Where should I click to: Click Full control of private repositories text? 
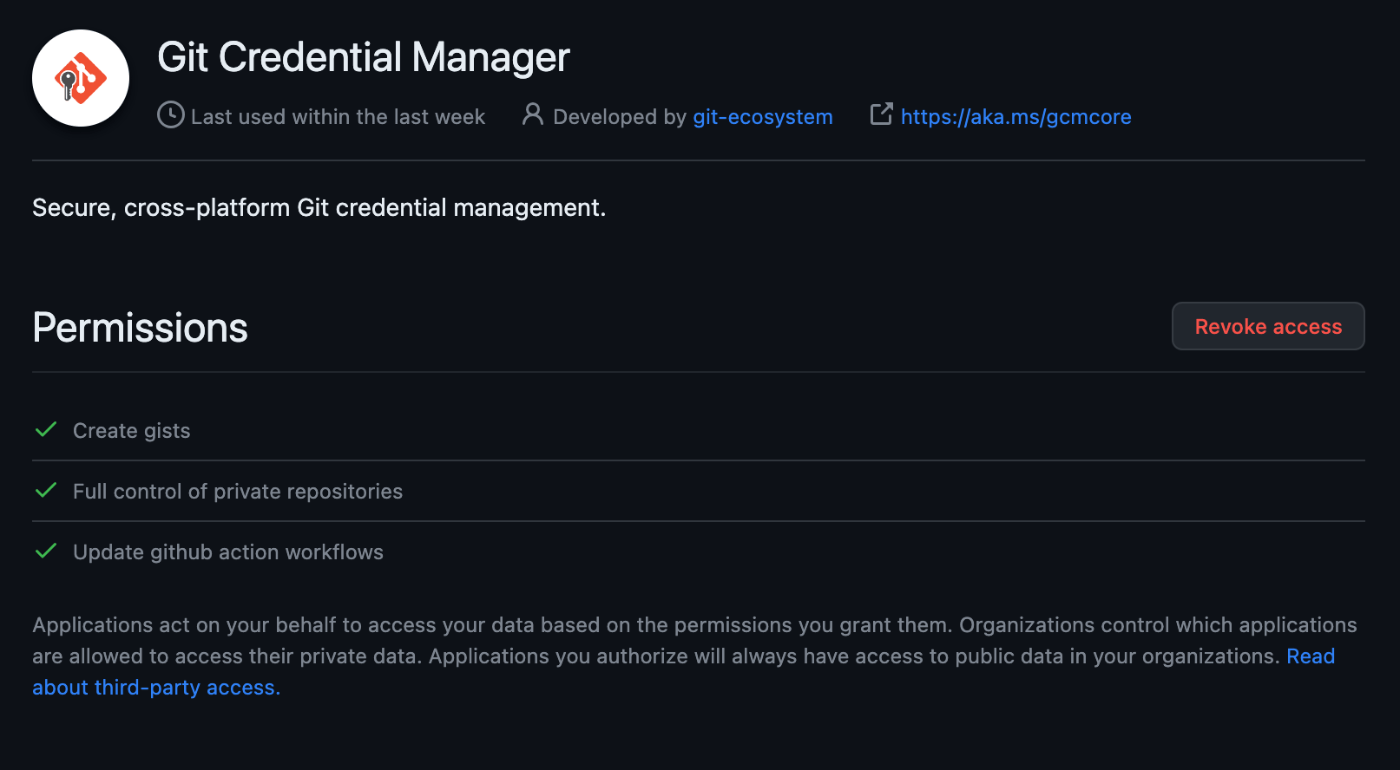238,491
